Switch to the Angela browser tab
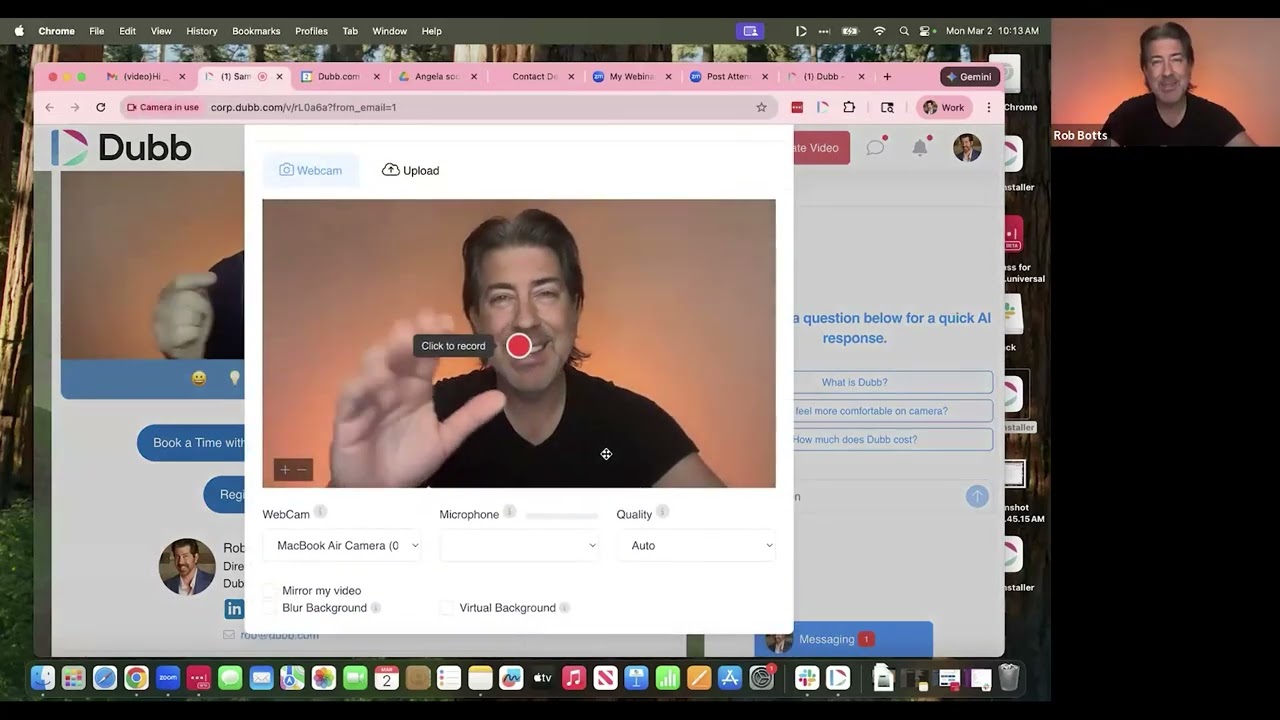Image resolution: width=1280 pixels, height=720 pixels. (x=438, y=76)
